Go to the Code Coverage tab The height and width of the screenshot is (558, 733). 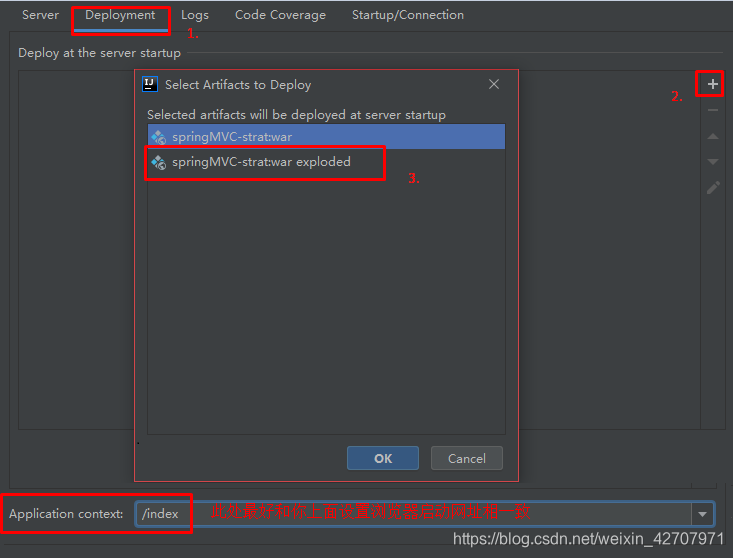click(x=280, y=15)
